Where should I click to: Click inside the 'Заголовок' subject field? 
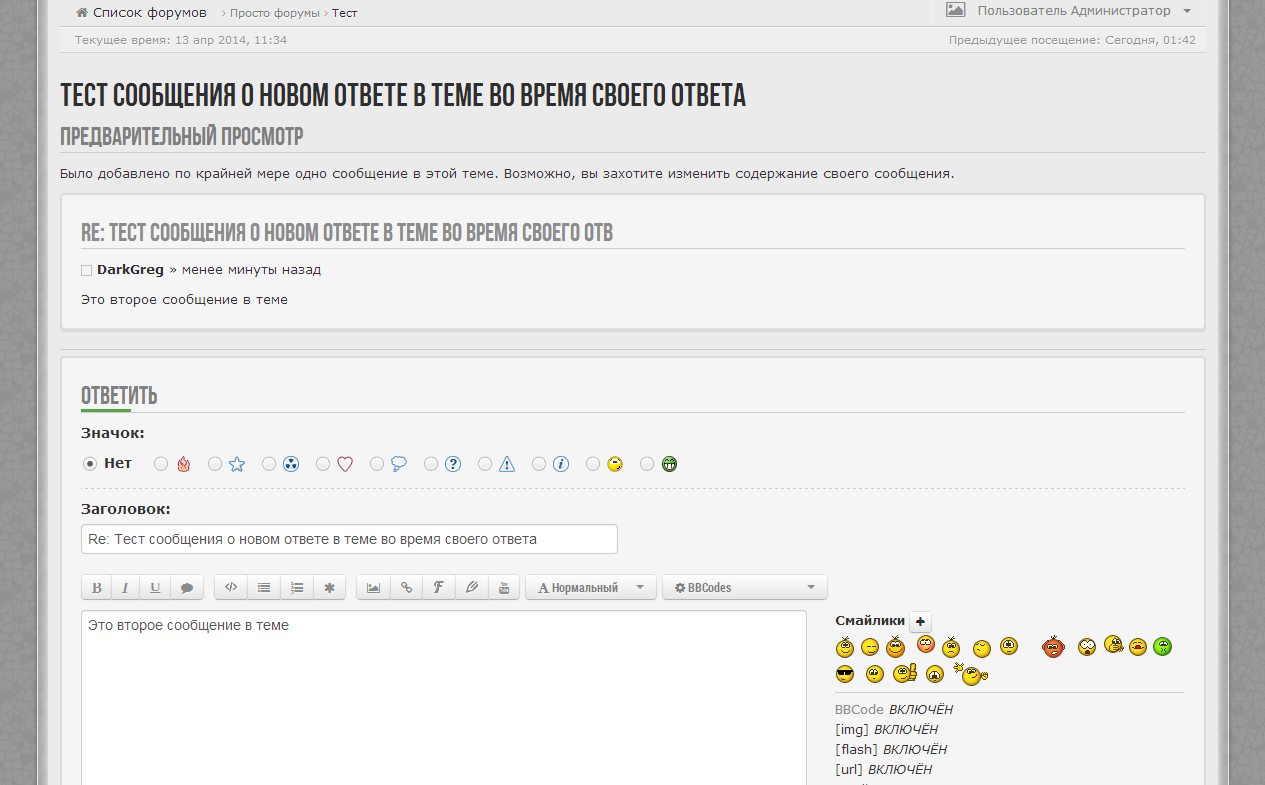coord(349,539)
